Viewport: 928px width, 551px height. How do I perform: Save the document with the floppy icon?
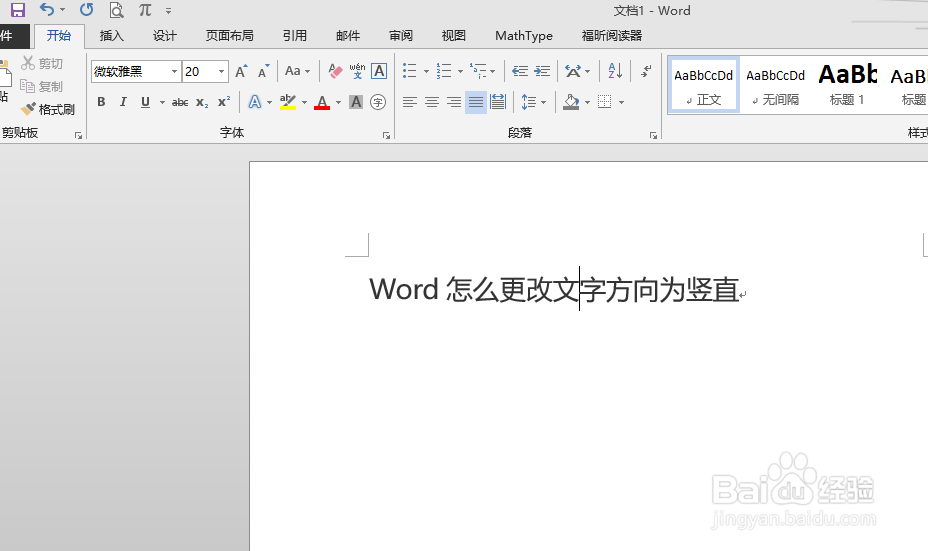pyautogui.click(x=18, y=10)
